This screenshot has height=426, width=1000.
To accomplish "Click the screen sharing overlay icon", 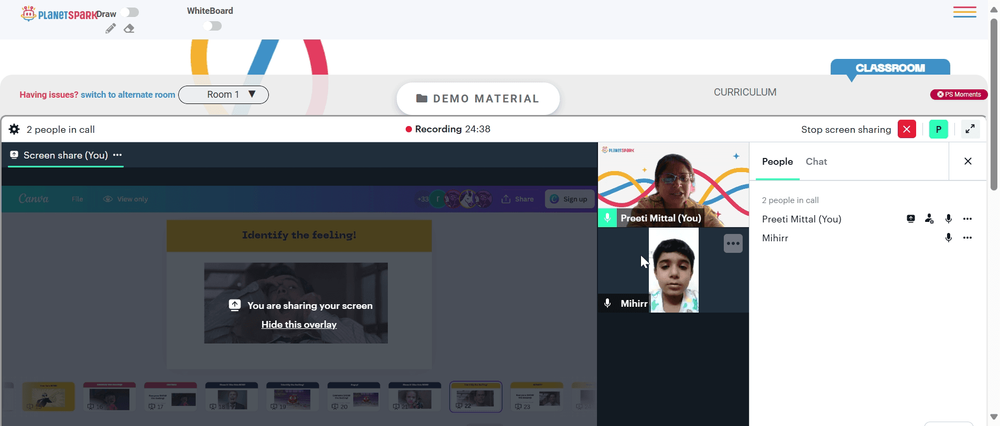I will coord(235,305).
